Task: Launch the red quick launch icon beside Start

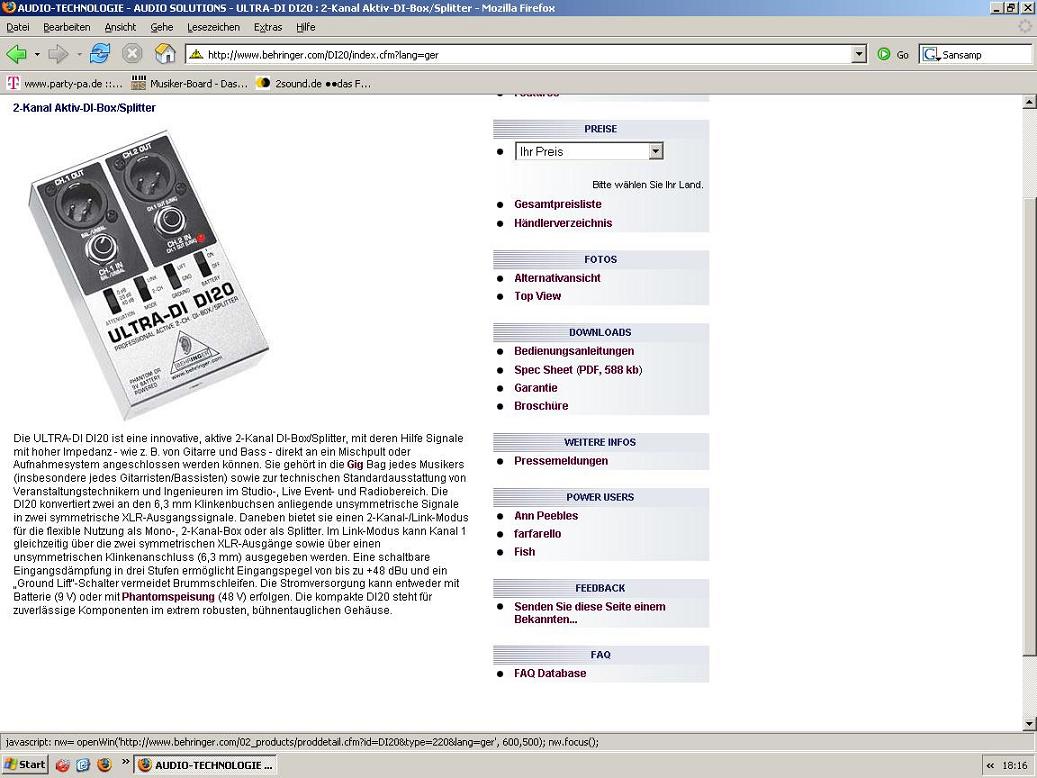Action: pyautogui.click(x=63, y=765)
